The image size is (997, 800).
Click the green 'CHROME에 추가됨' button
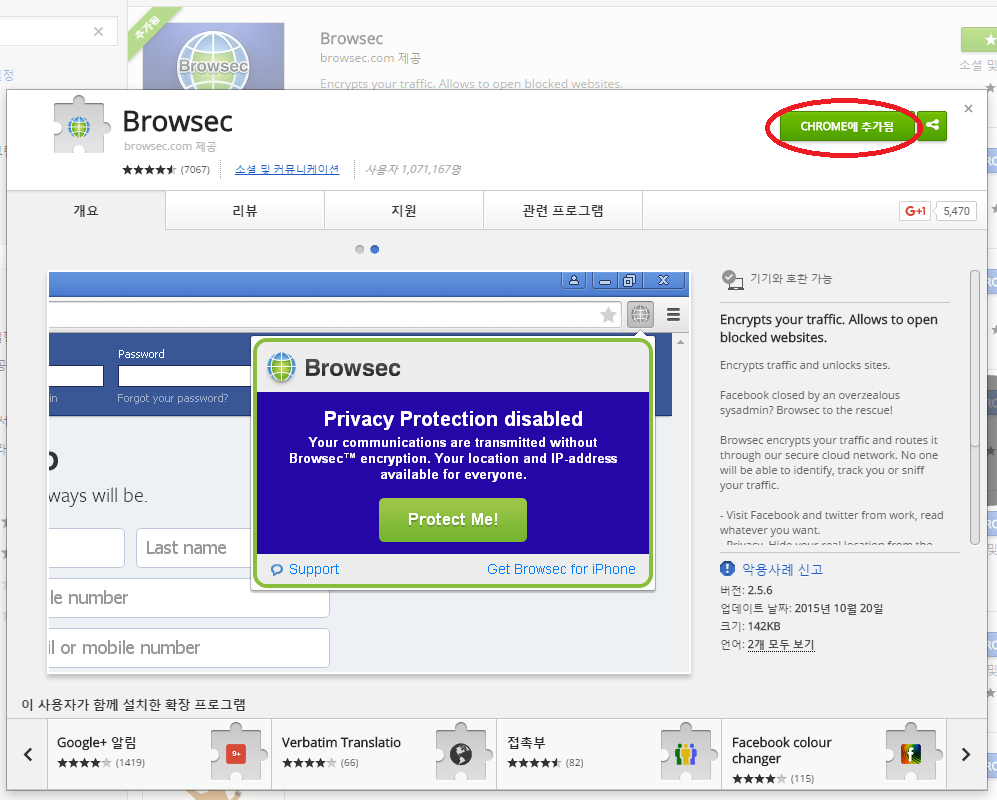coord(847,127)
